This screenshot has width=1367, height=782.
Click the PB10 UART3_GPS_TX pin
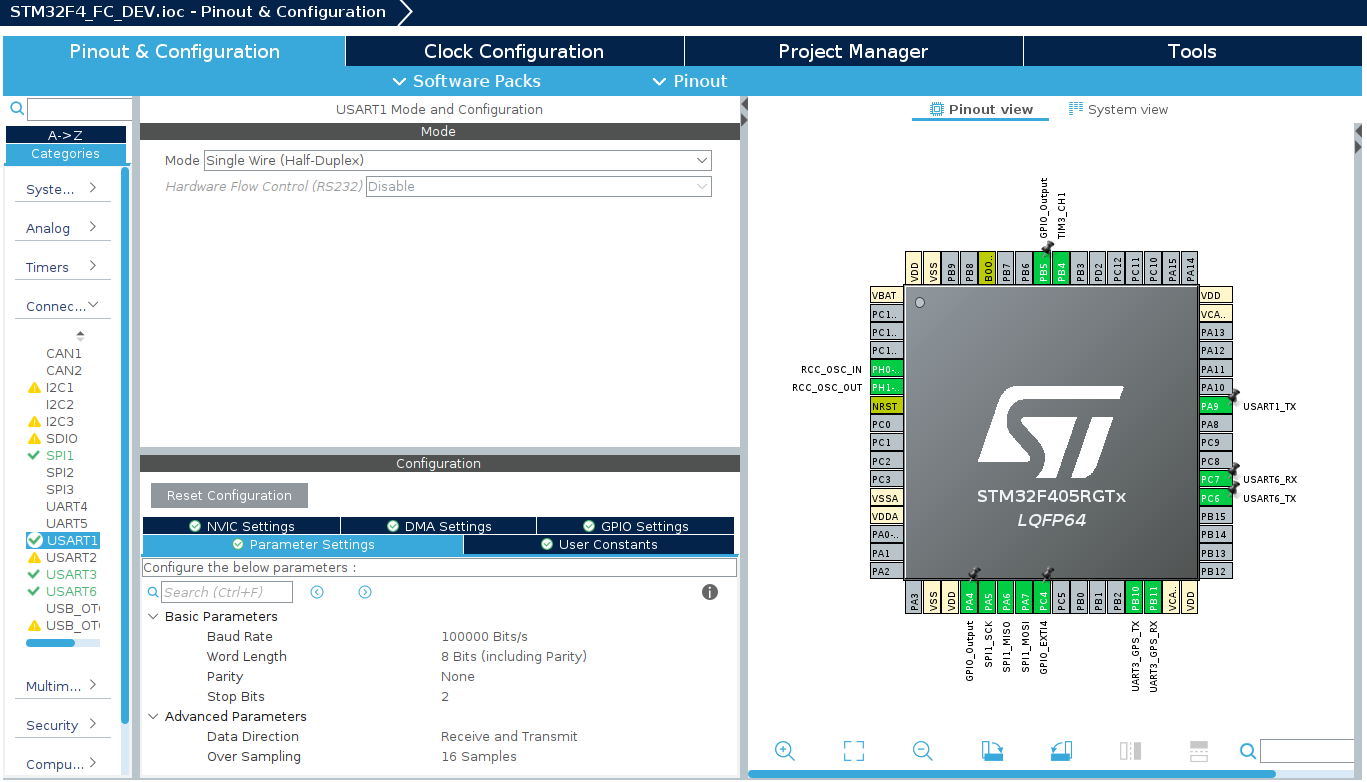click(x=1135, y=597)
